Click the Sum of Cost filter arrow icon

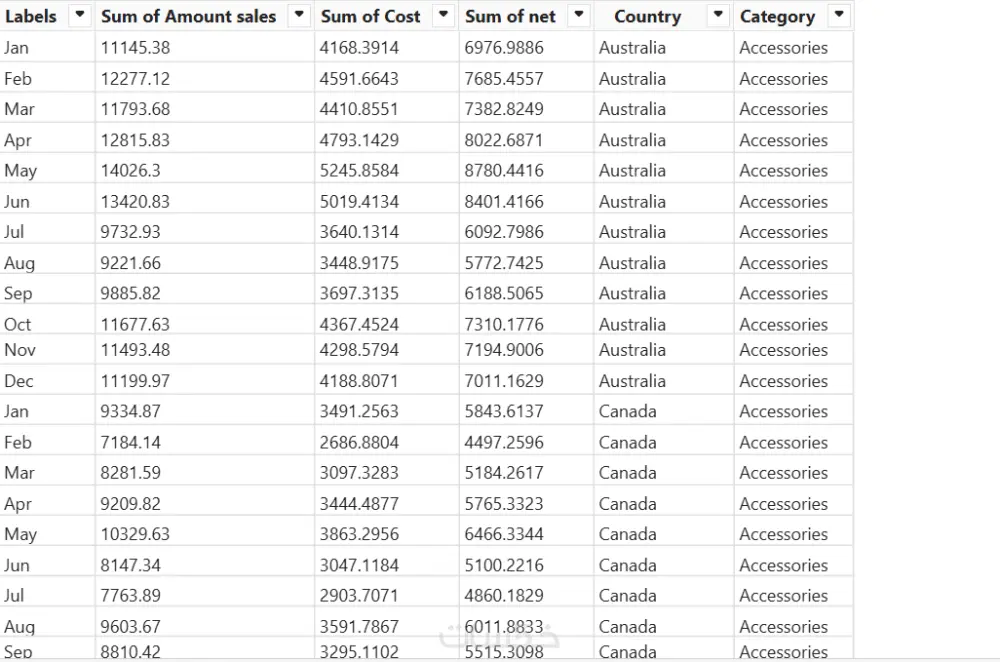click(443, 16)
